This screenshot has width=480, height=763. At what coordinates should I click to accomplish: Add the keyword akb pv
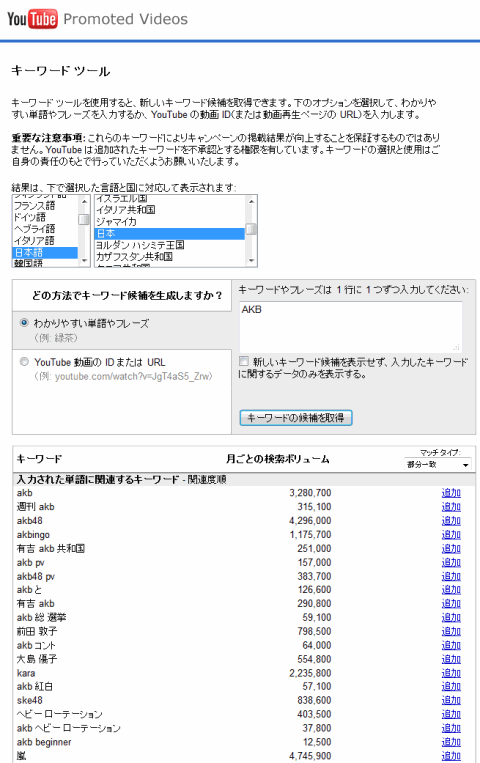451,562
